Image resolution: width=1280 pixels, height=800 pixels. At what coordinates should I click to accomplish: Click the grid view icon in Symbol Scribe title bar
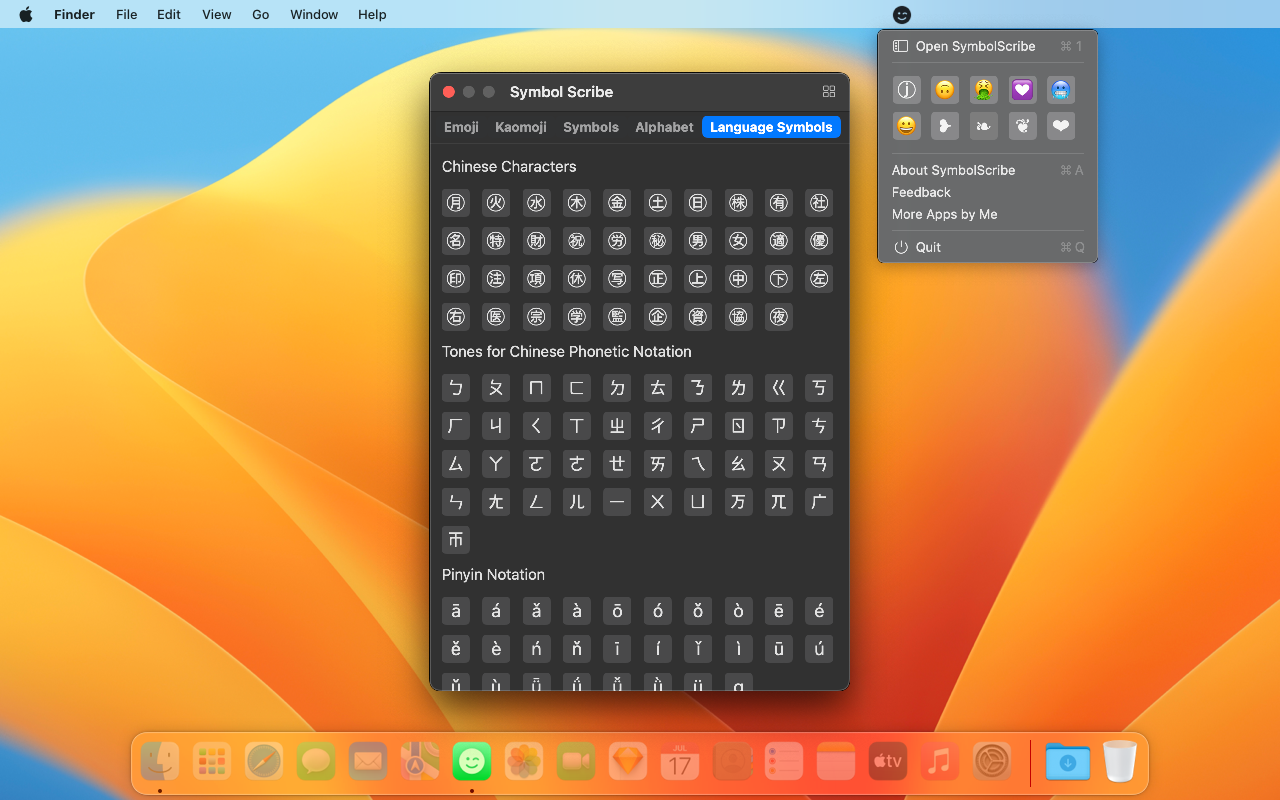point(829,91)
